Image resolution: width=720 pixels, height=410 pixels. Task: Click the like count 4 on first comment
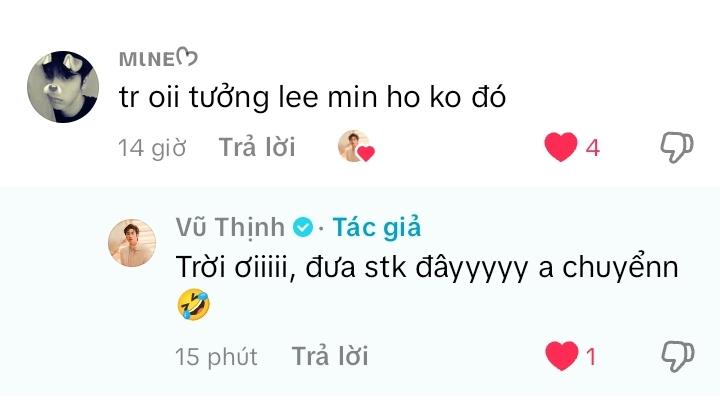tap(593, 148)
